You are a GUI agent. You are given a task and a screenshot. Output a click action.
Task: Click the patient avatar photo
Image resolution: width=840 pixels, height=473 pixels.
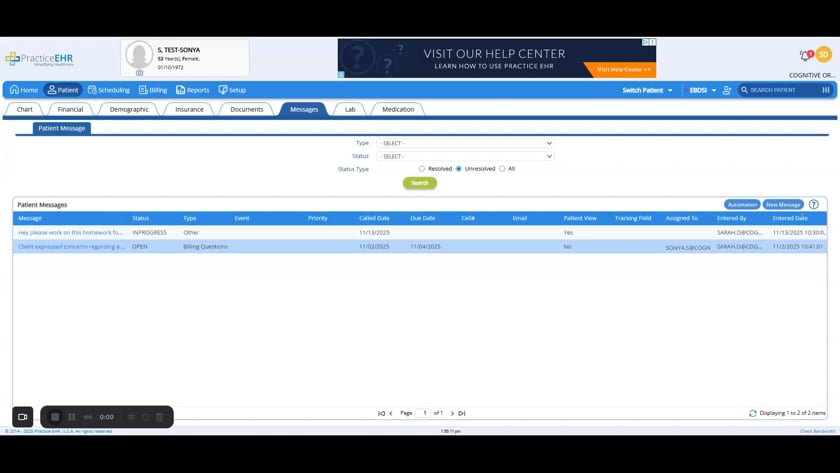[139, 55]
